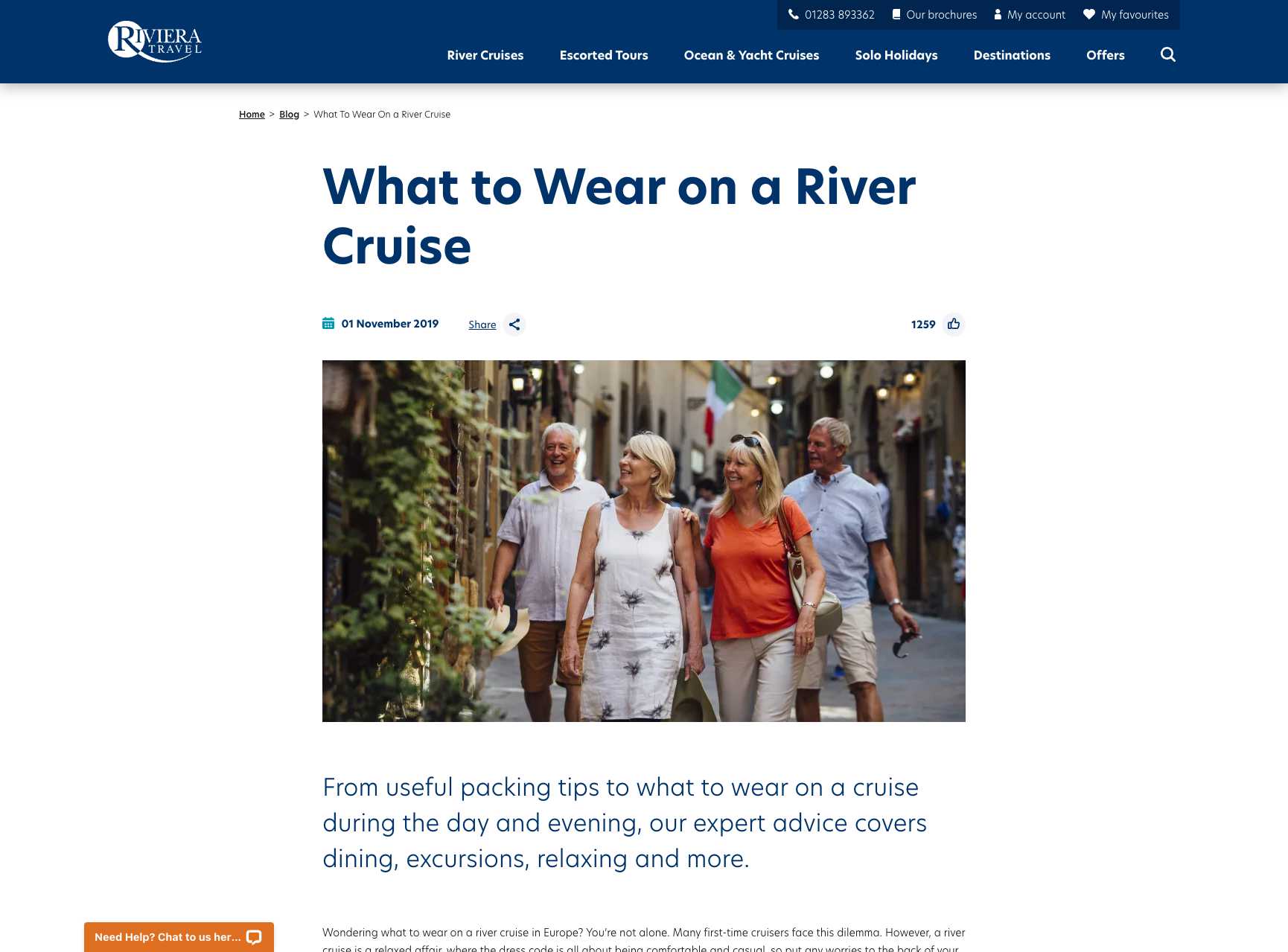The height and width of the screenshot is (952, 1288).
Task: Open the Blog breadcrumb link
Action: click(289, 114)
